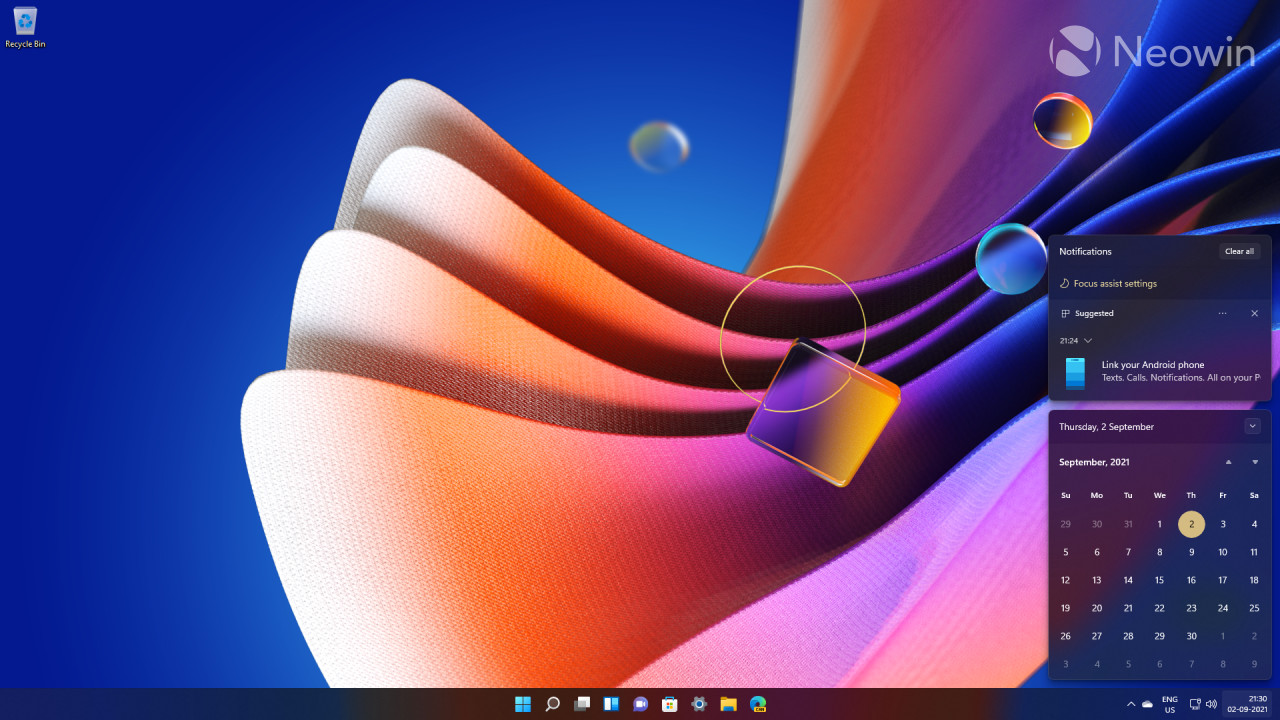Switch keyboard language via ENG indicator
The image size is (1280, 720).
1169,704
